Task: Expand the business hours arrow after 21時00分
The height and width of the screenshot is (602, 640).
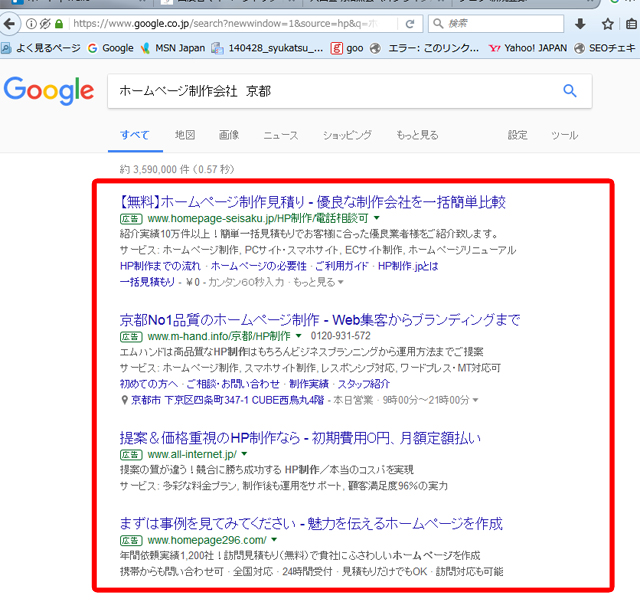Action: pos(475,400)
